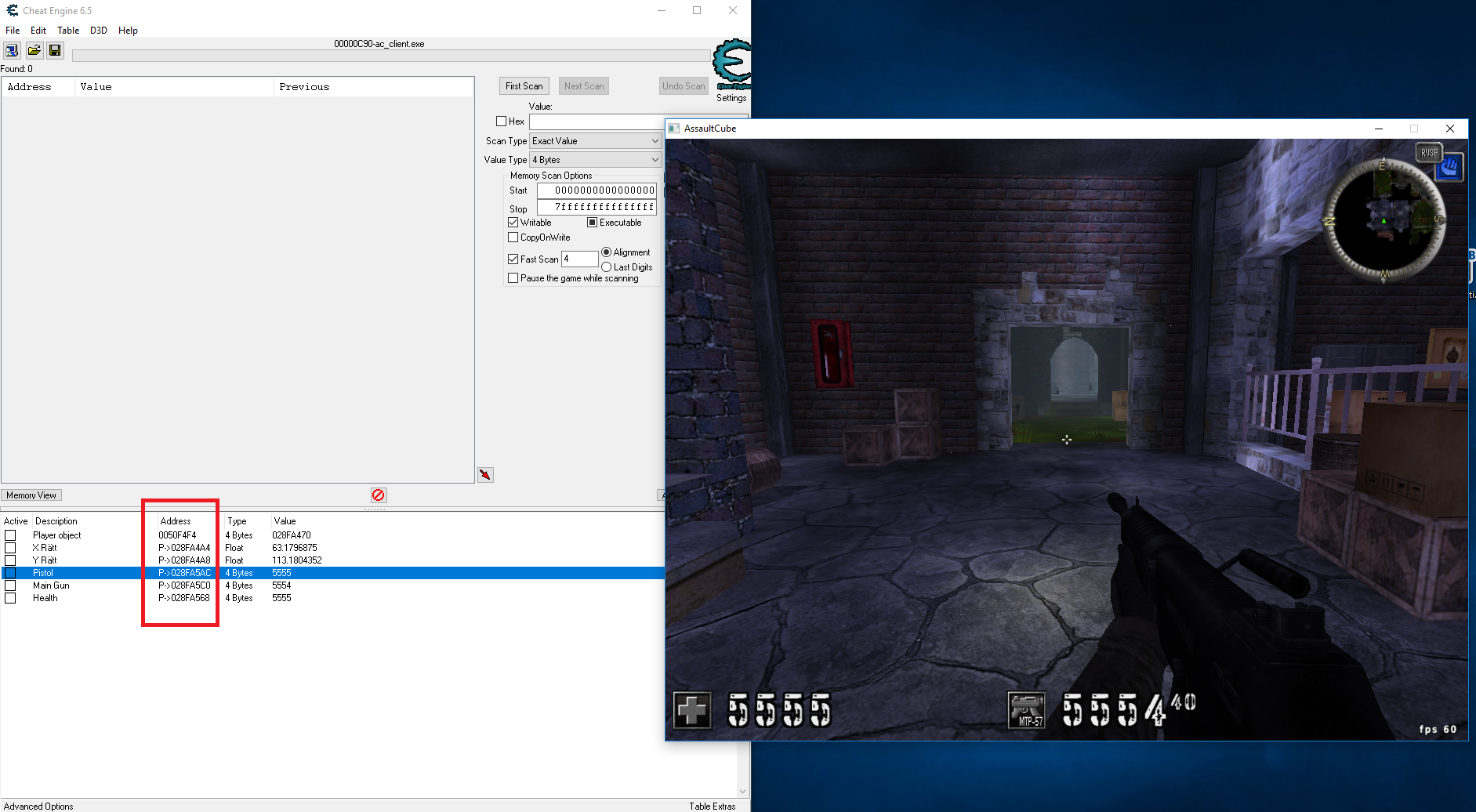This screenshot has height=812, width=1476.
Task: Open the Scan Type dropdown
Action: tap(596, 141)
